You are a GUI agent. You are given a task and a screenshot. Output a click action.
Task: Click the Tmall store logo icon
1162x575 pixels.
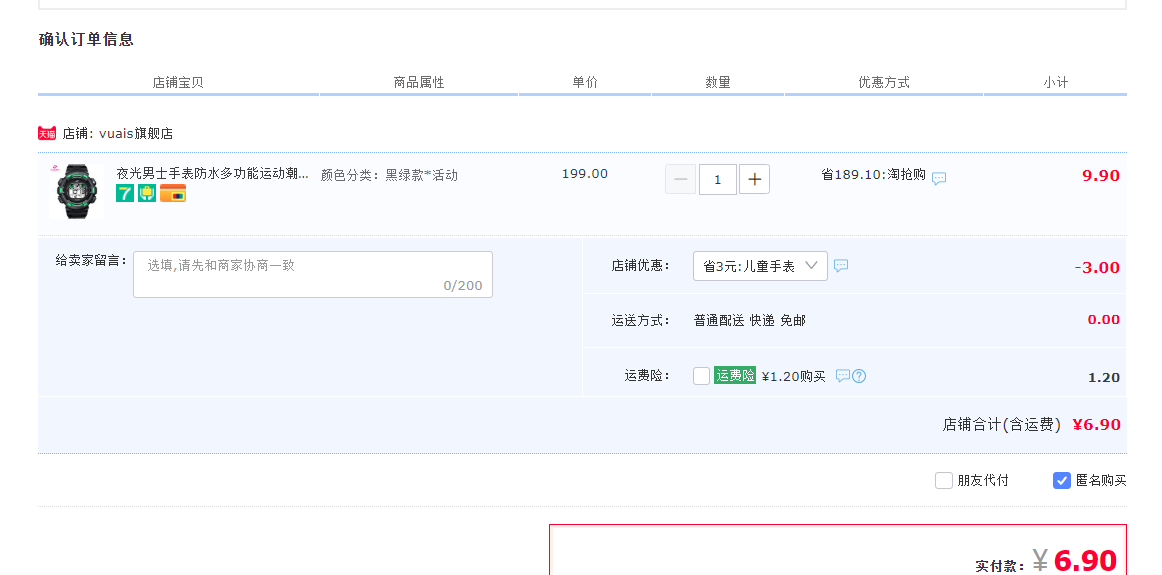point(47,133)
